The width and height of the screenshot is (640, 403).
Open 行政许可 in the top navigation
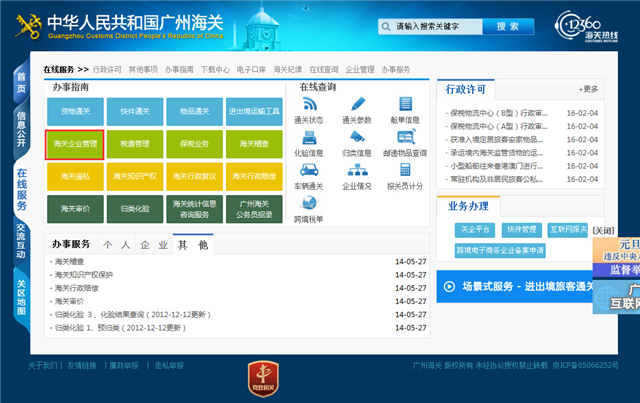pyautogui.click(x=107, y=69)
